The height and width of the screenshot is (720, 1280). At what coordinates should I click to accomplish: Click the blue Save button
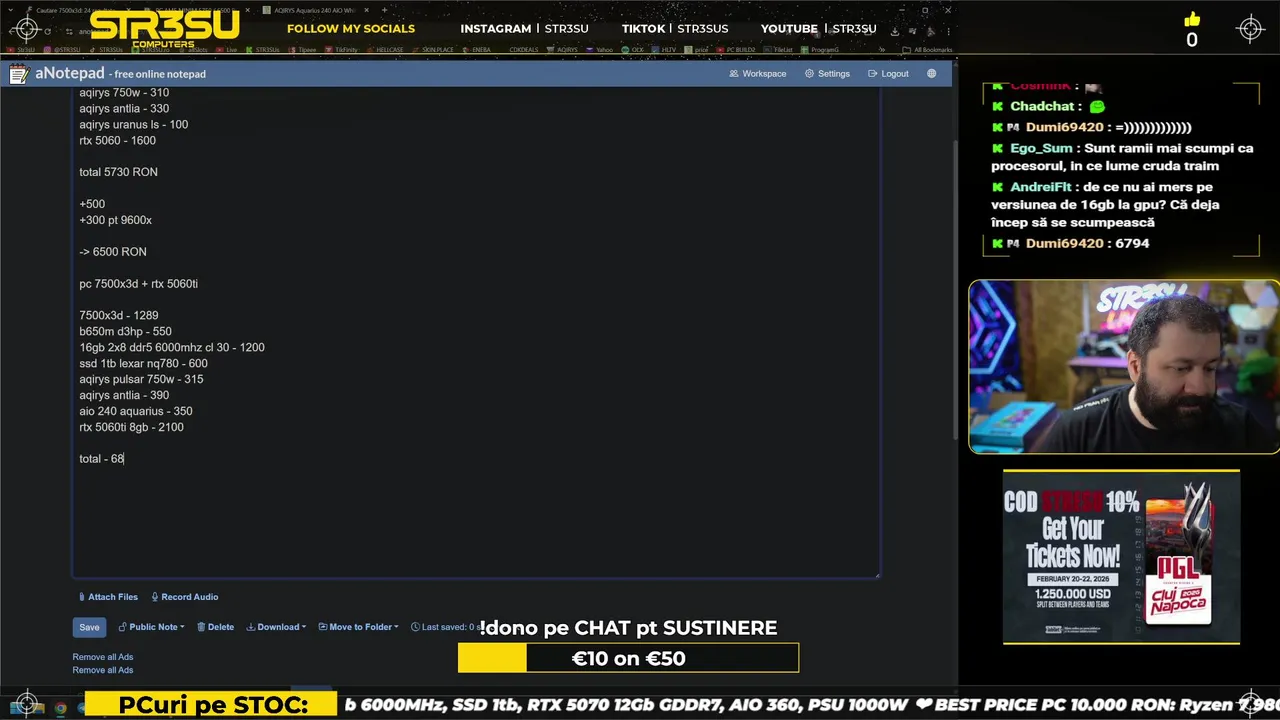point(89,627)
